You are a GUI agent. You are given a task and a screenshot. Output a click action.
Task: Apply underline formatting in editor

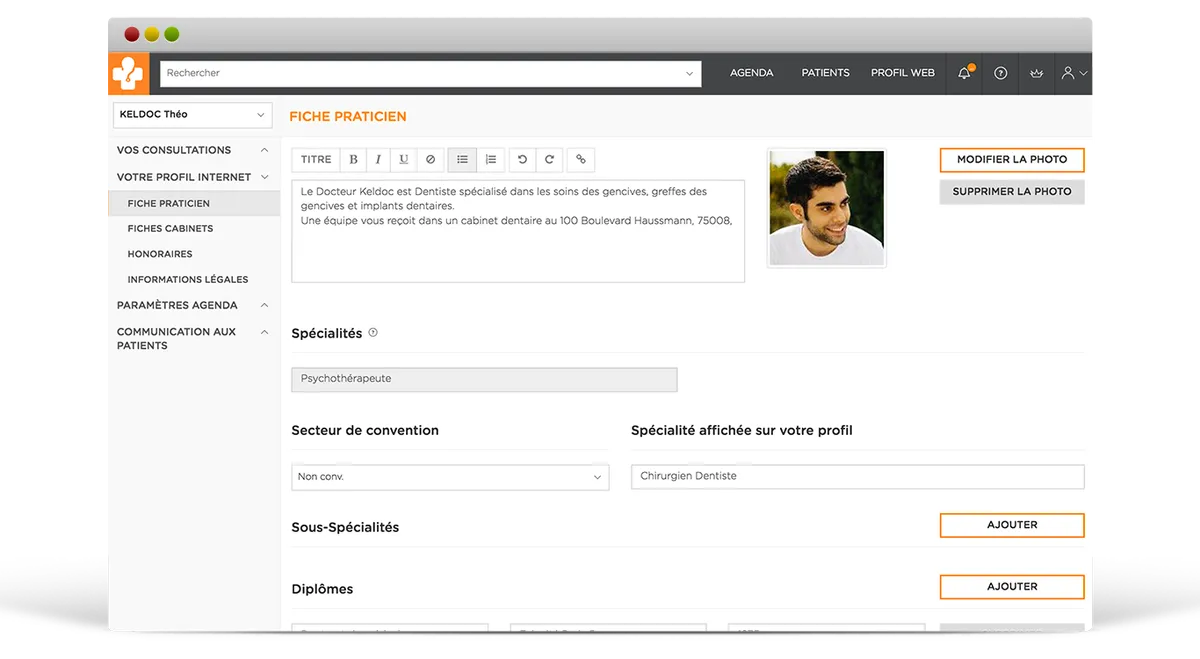[x=404, y=159]
